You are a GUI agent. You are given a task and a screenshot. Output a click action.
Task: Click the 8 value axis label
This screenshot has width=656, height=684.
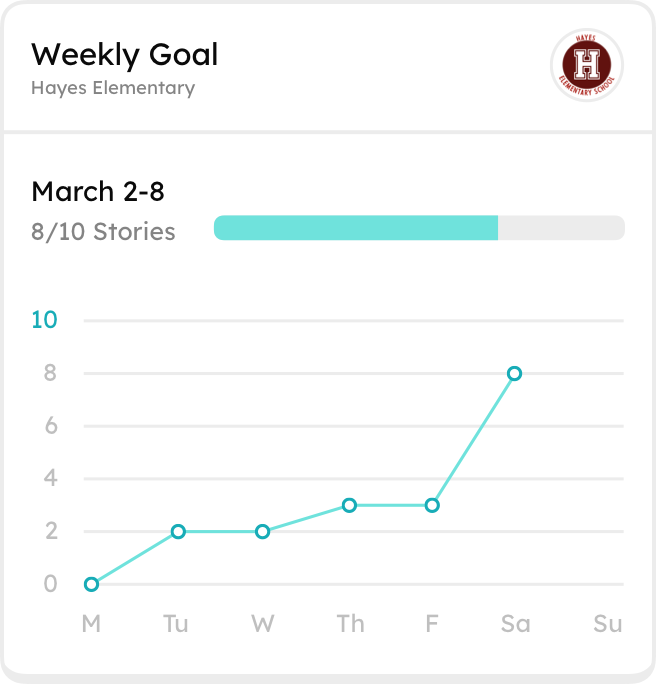[50, 373]
